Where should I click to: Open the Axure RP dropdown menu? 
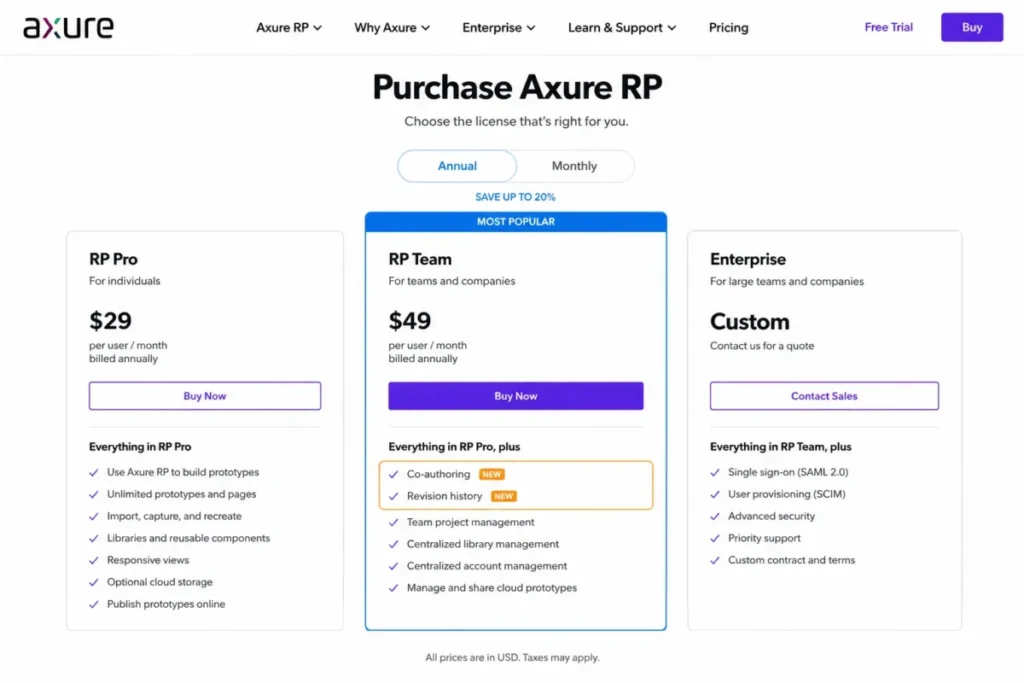pyautogui.click(x=289, y=27)
